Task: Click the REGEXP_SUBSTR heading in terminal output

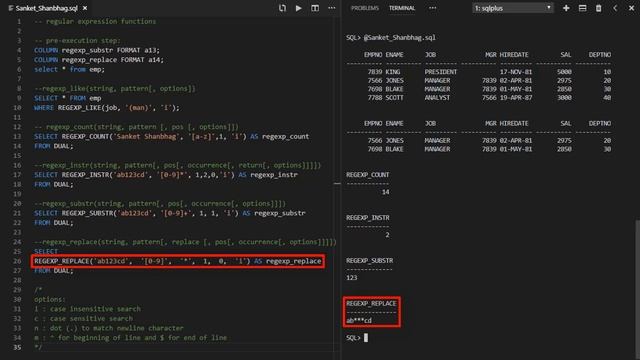Action: (369, 260)
